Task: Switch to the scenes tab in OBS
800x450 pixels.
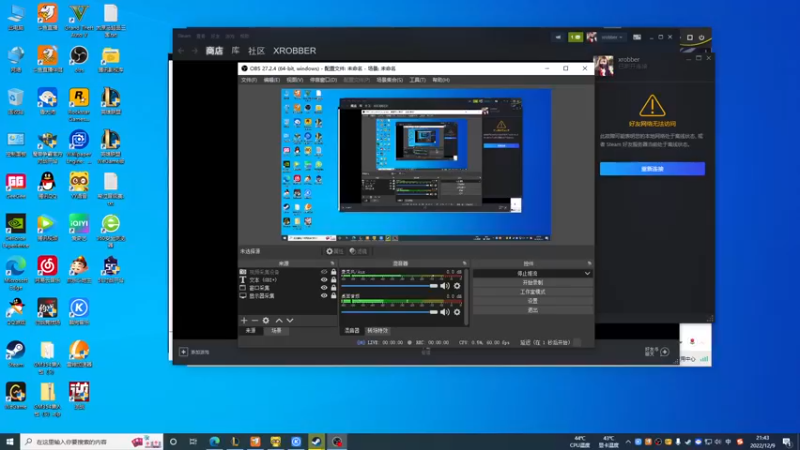Action: pos(276,331)
